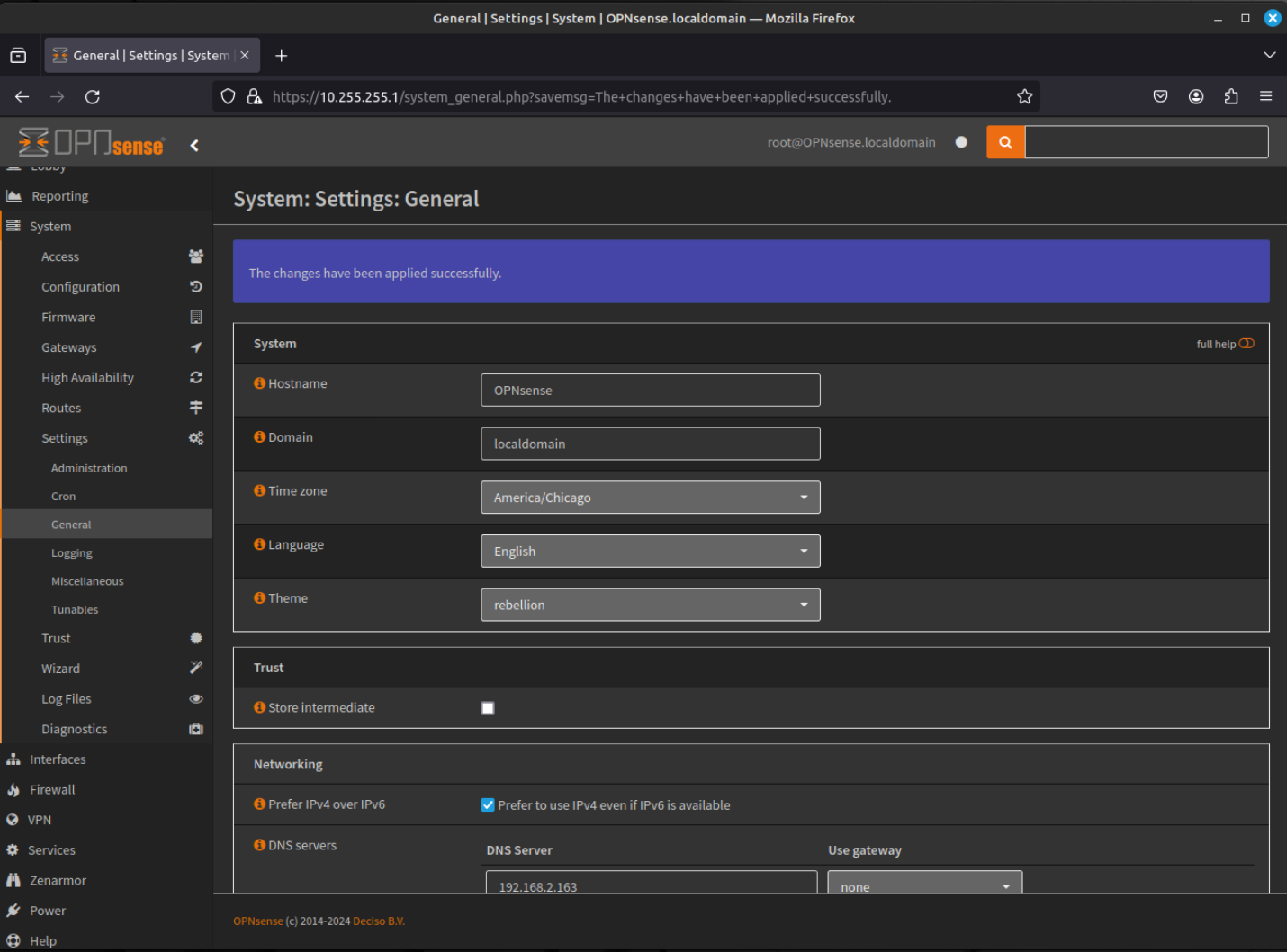This screenshot has height=952, width=1287.
Task: Click DNS servers info icon
Action: click(260, 845)
